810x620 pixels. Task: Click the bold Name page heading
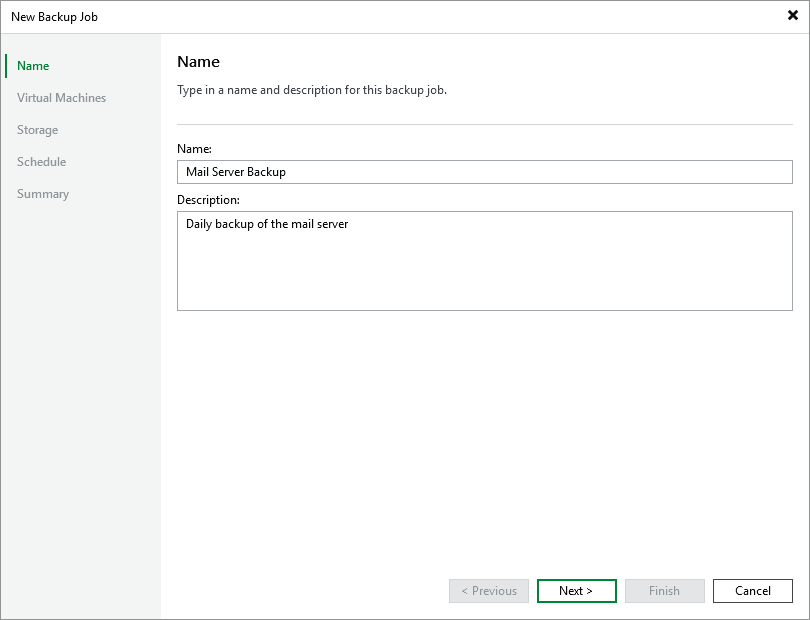[198, 62]
